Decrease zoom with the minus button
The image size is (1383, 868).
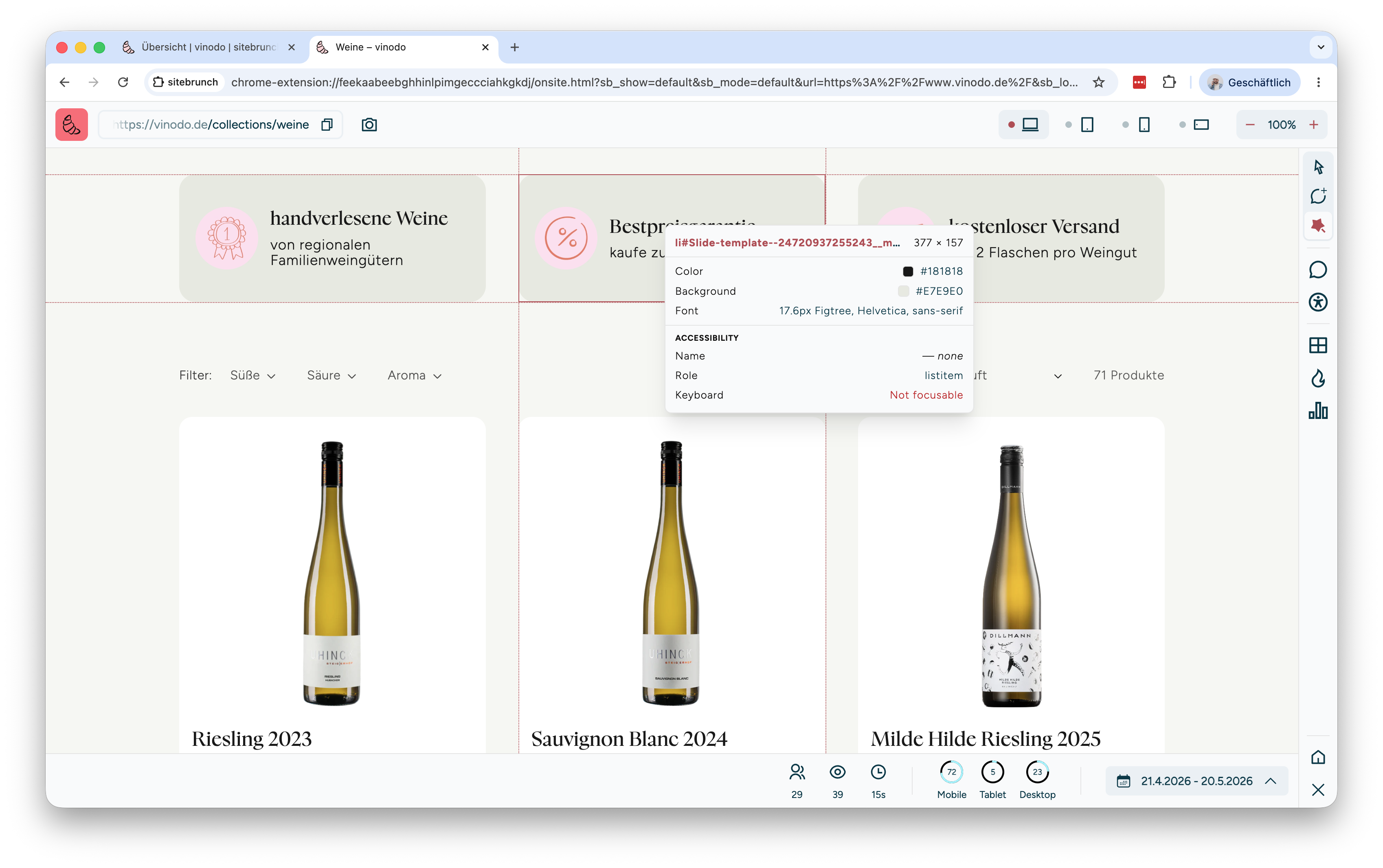[x=1250, y=125]
